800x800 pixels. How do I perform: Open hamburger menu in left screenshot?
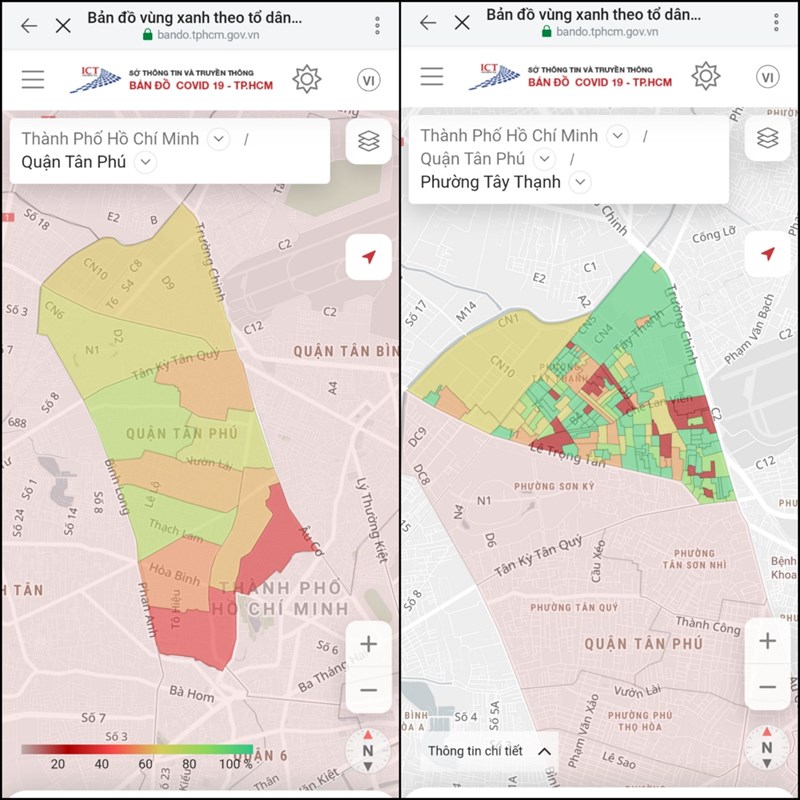click(x=33, y=79)
